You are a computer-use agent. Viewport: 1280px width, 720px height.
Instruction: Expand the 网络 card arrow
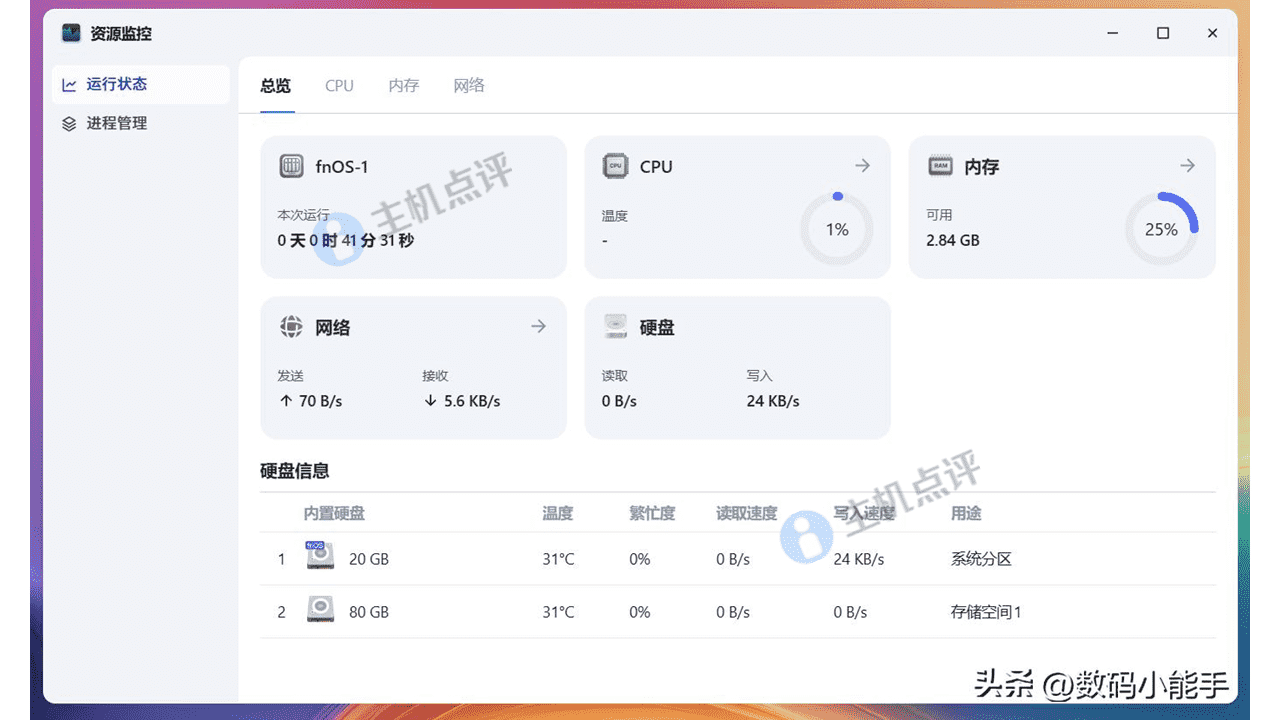click(x=538, y=326)
